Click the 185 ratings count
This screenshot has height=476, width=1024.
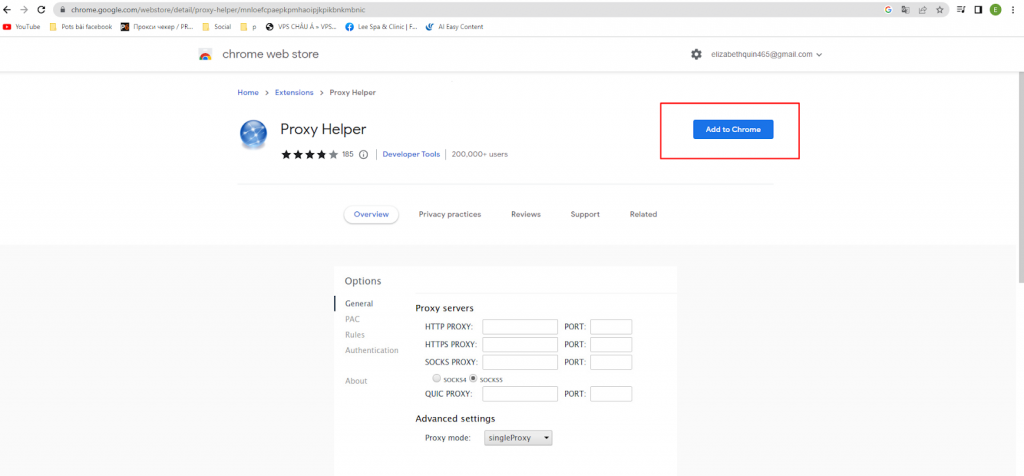pos(347,155)
